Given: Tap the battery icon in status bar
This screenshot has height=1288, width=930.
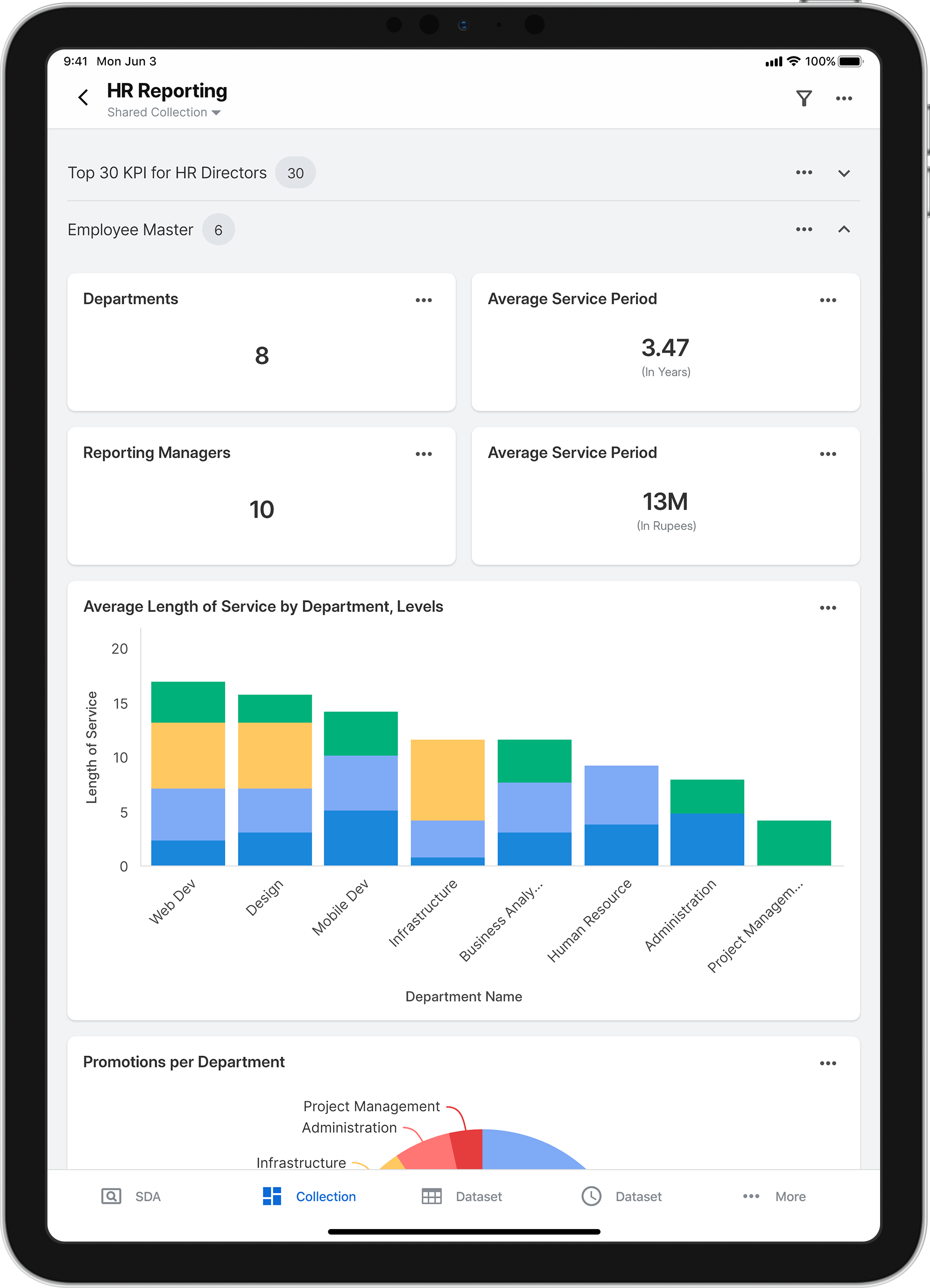Looking at the screenshot, I should click(x=850, y=61).
